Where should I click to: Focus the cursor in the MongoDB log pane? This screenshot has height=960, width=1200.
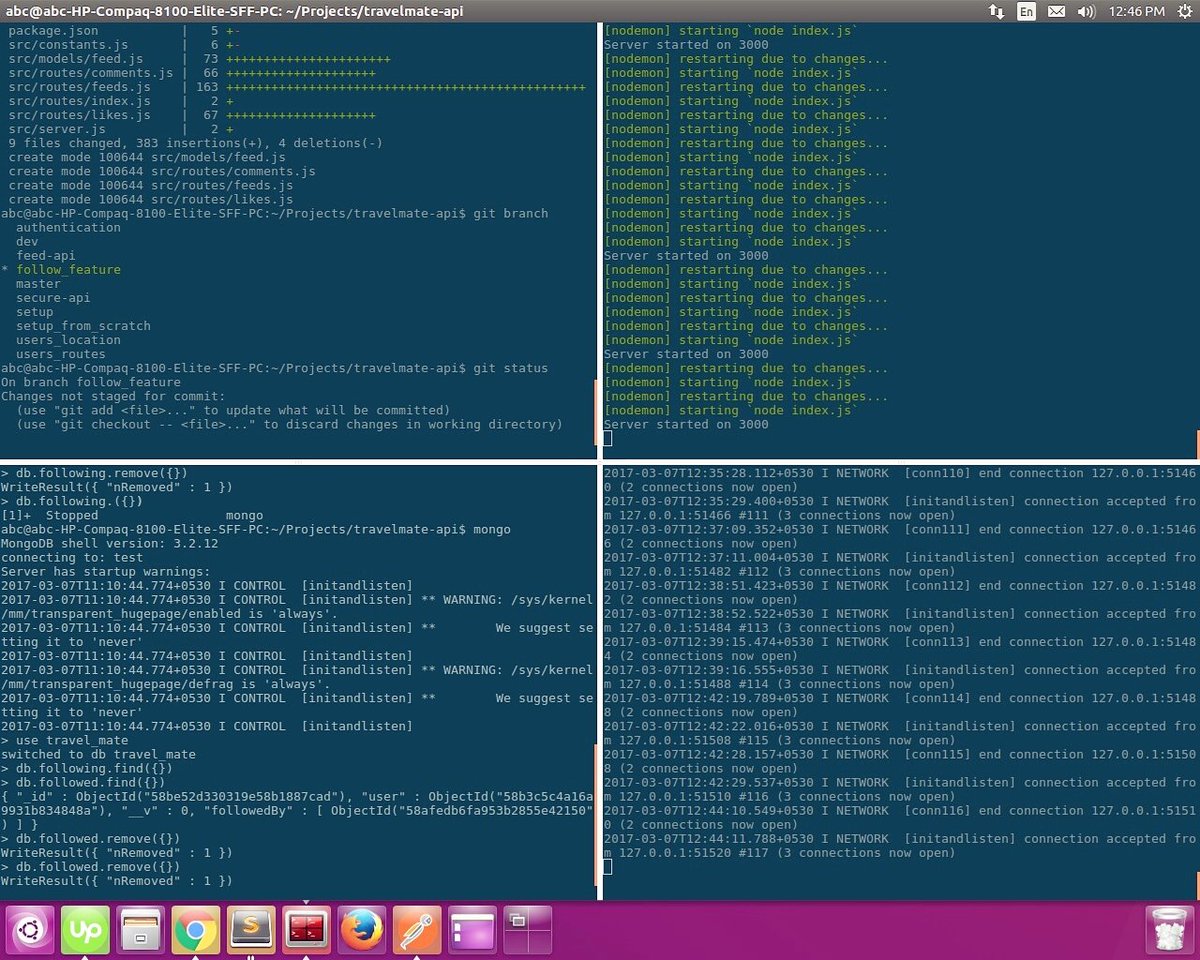tap(608, 867)
